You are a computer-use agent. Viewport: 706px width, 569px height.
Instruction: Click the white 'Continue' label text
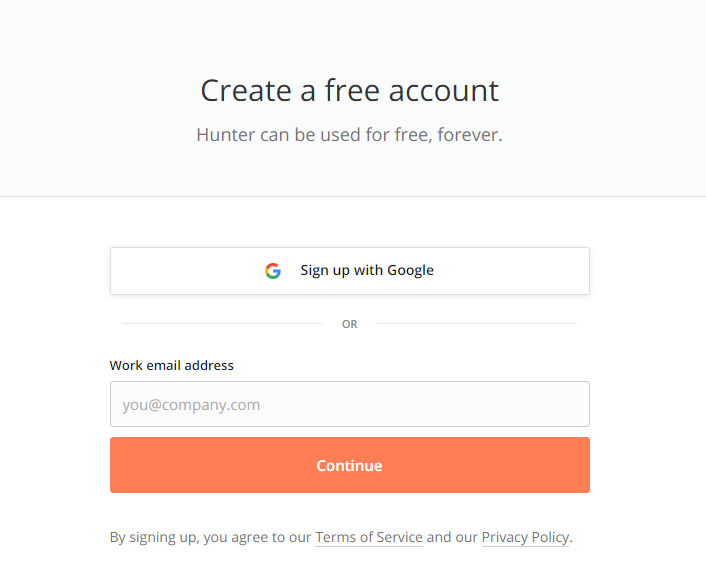(x=349, y=465)
